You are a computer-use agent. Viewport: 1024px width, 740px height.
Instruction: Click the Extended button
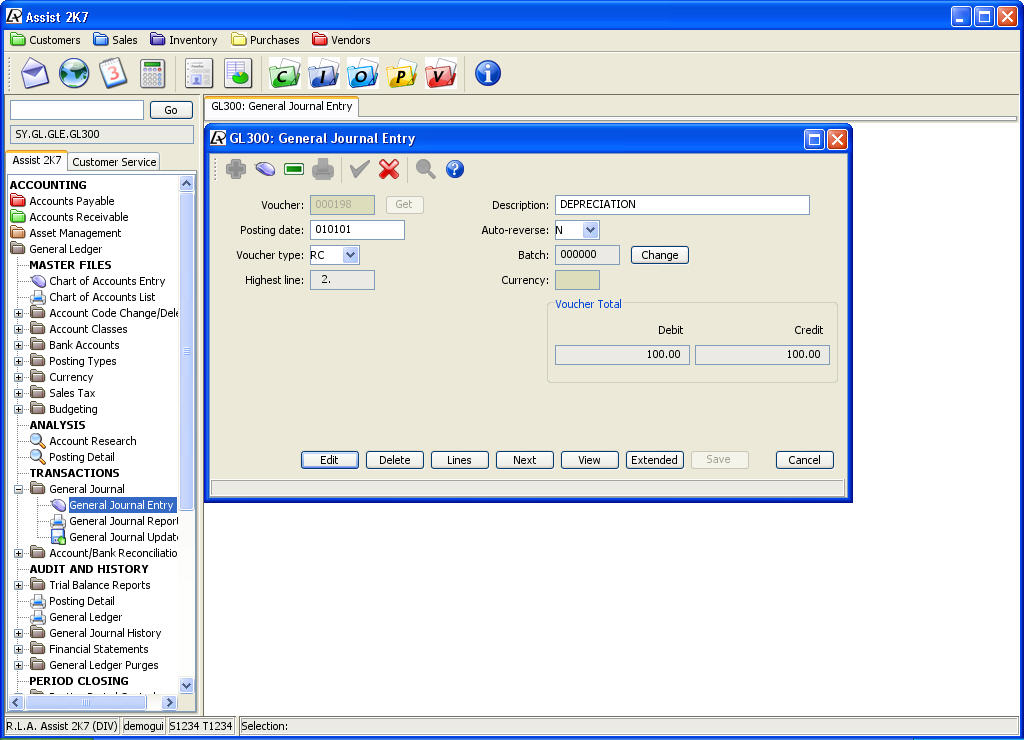click(x=654, y=460)
